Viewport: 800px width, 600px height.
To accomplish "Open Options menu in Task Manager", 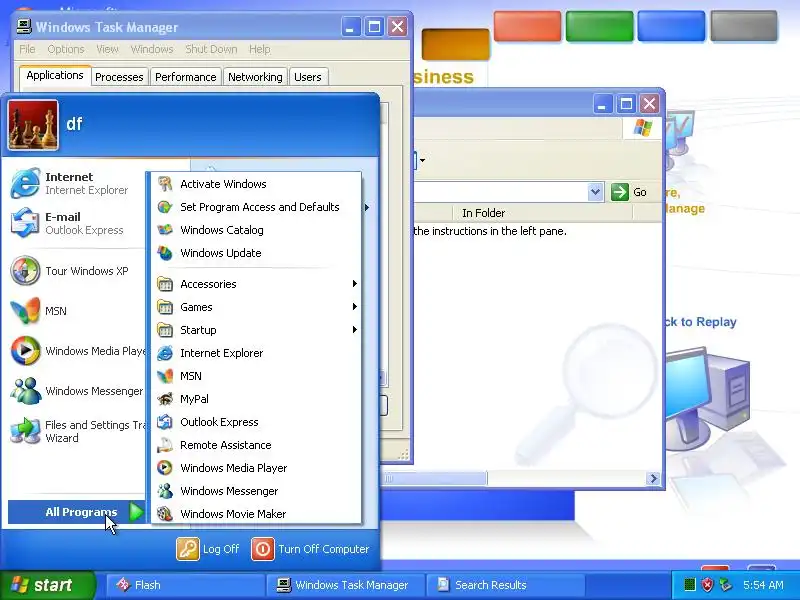I will tap(66, 49).
